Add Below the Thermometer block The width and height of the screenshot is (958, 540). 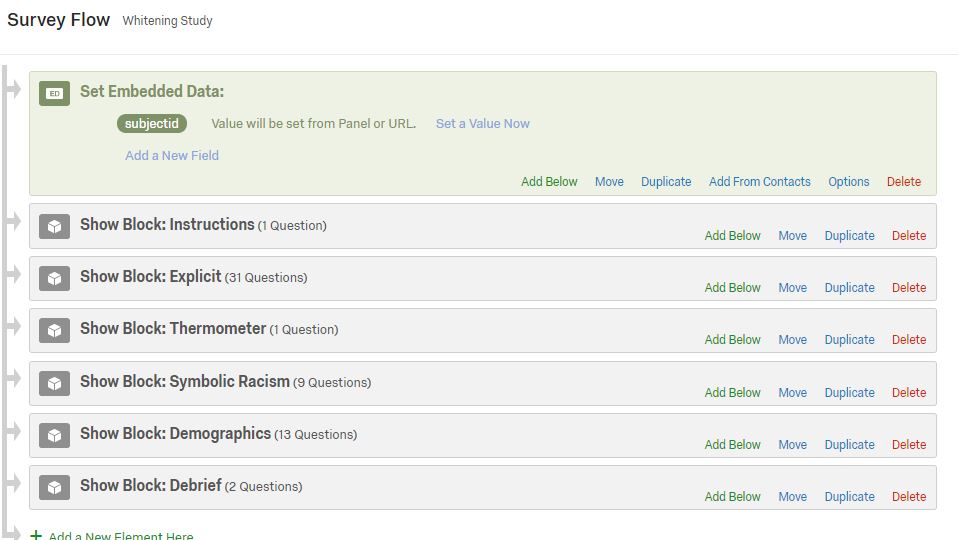(732, 339)
